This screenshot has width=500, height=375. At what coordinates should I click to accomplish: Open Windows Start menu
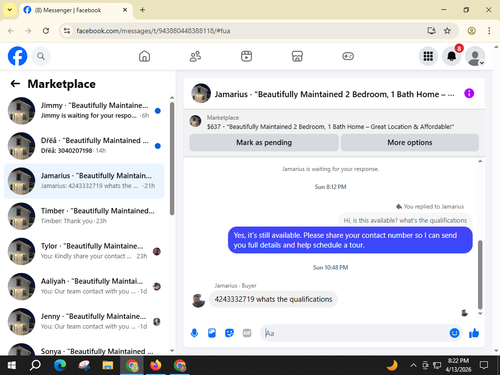12,365
